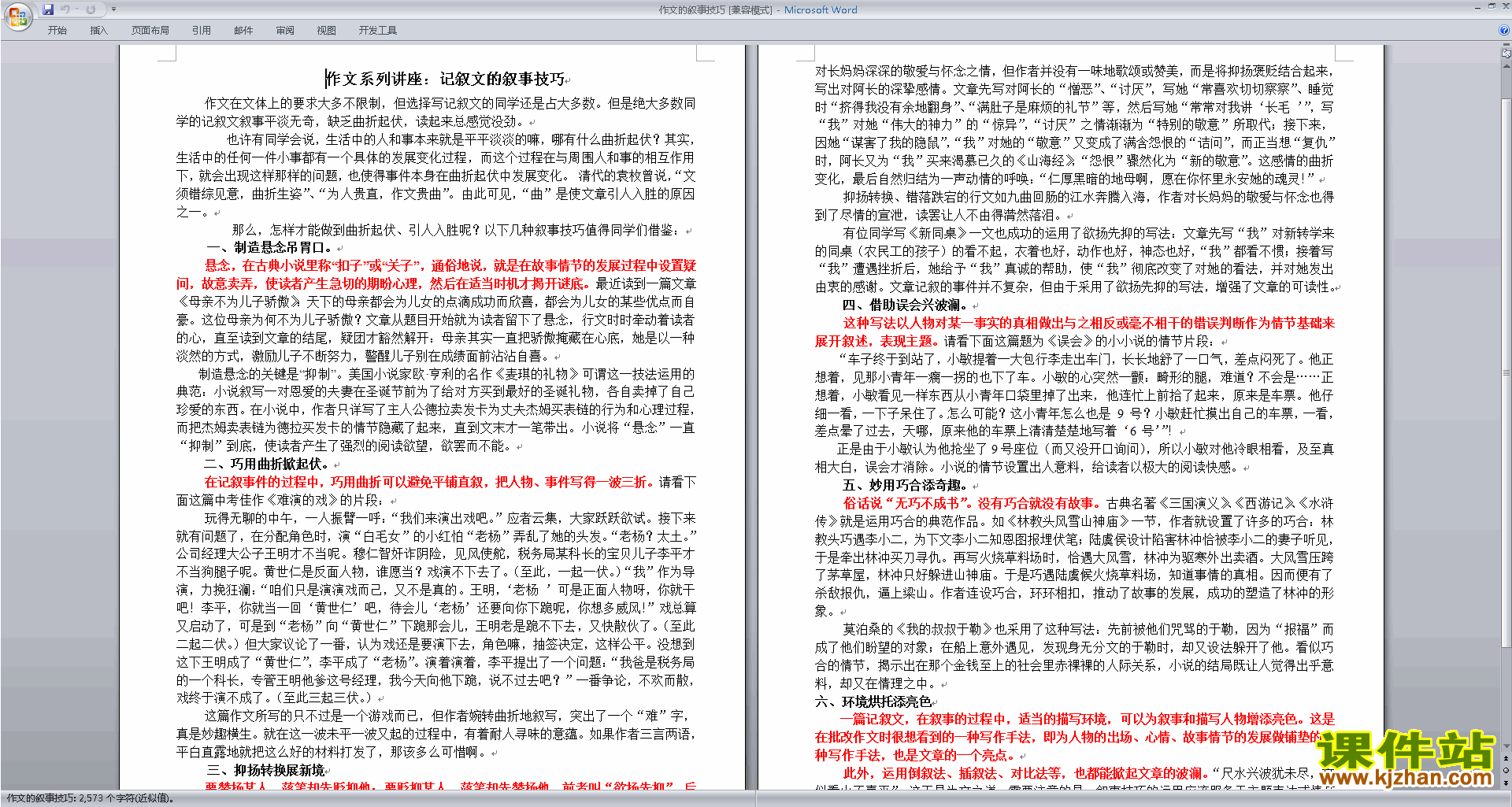Screen dimensions: 1512x807
Task: Select the 引用 ribbon tab
Action: point(201,30)
